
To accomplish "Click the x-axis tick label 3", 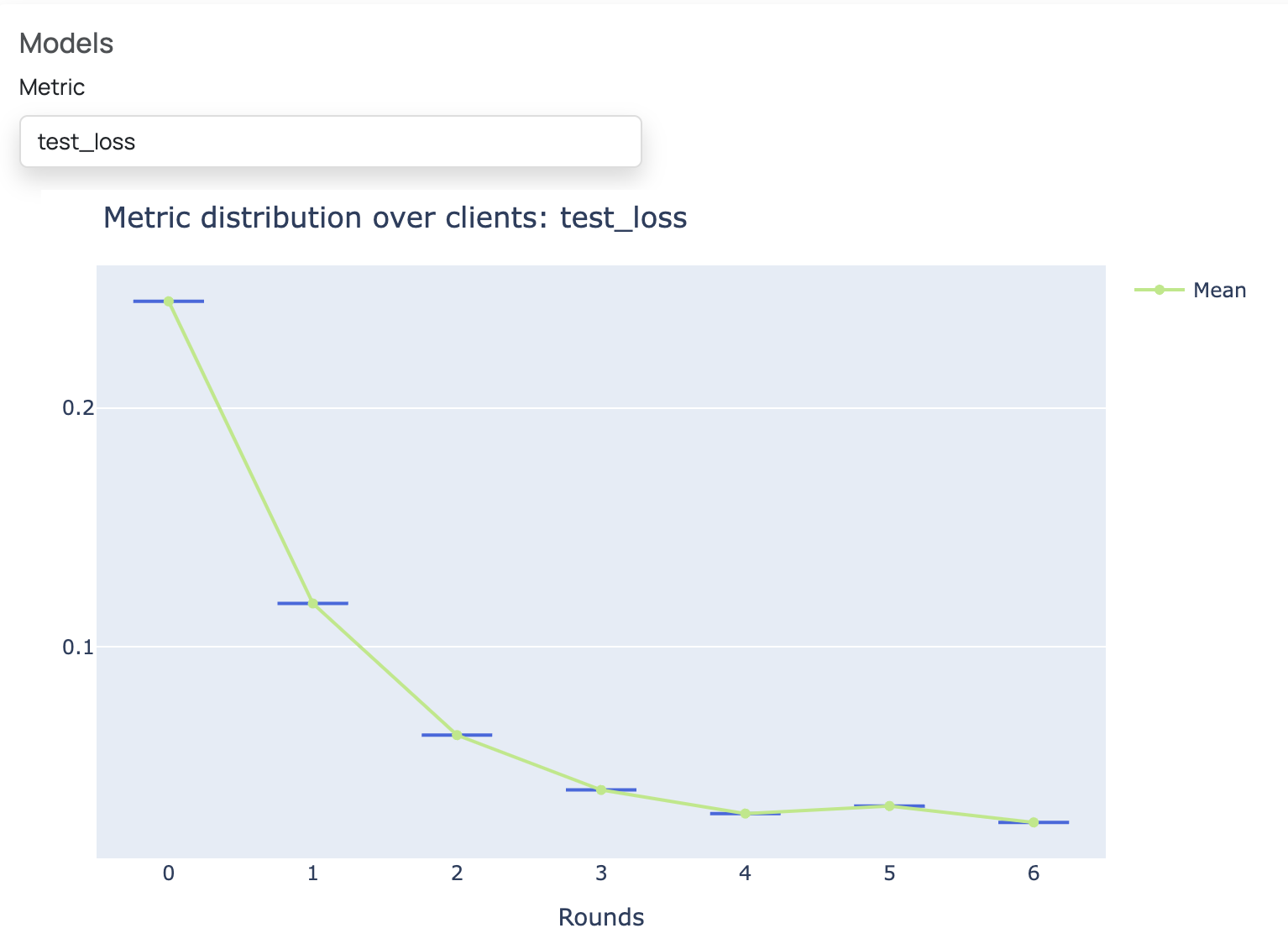I will (601, 873).
